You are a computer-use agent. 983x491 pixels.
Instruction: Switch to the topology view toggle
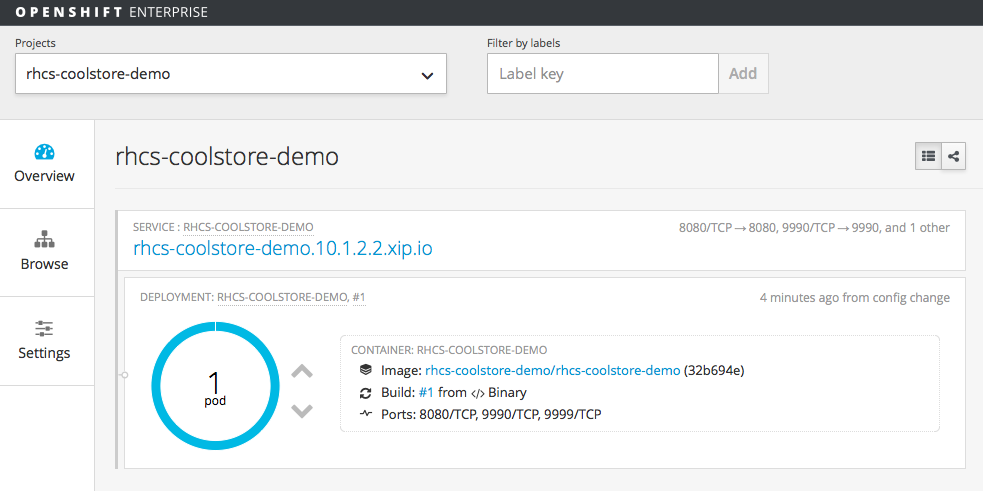954,156
